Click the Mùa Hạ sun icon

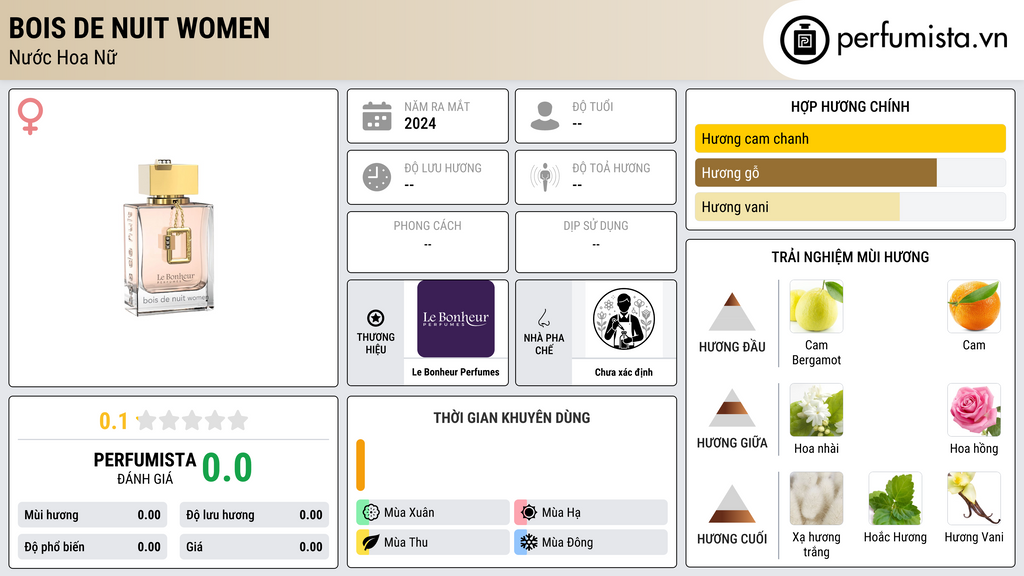(x=528, y=512)
